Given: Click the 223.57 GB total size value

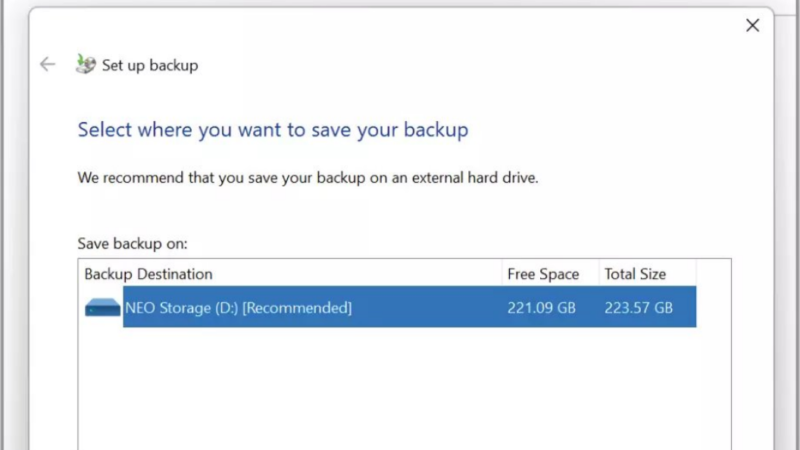Looking at the screenshot, I should 638,308.
